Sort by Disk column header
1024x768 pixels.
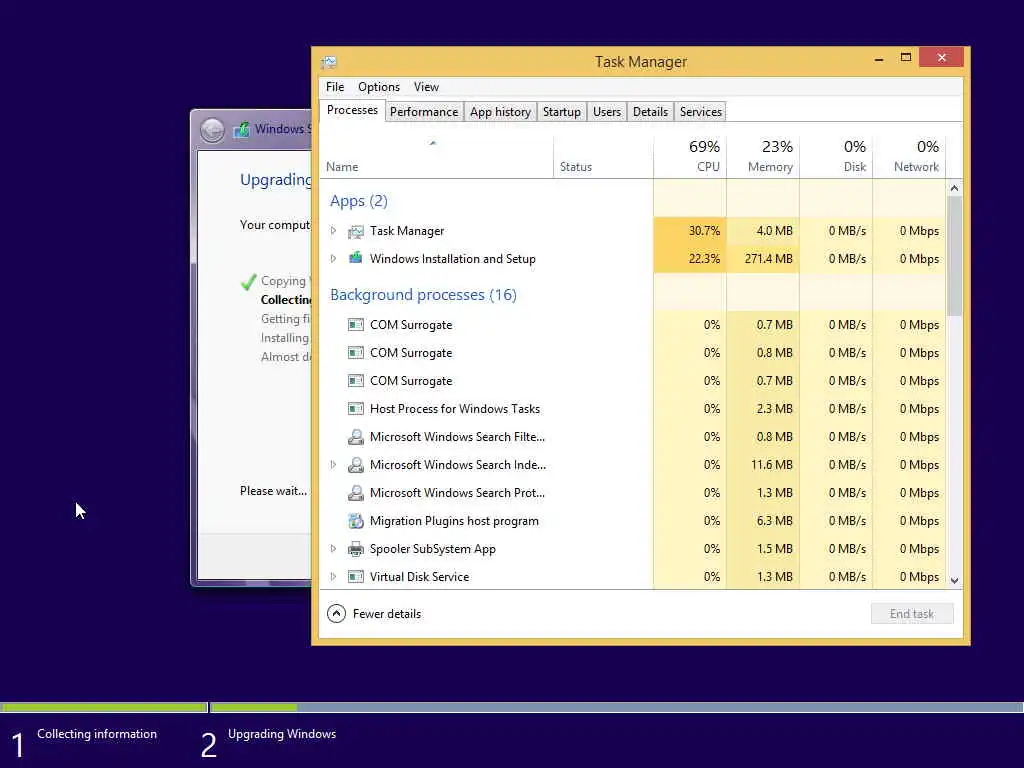836,157
